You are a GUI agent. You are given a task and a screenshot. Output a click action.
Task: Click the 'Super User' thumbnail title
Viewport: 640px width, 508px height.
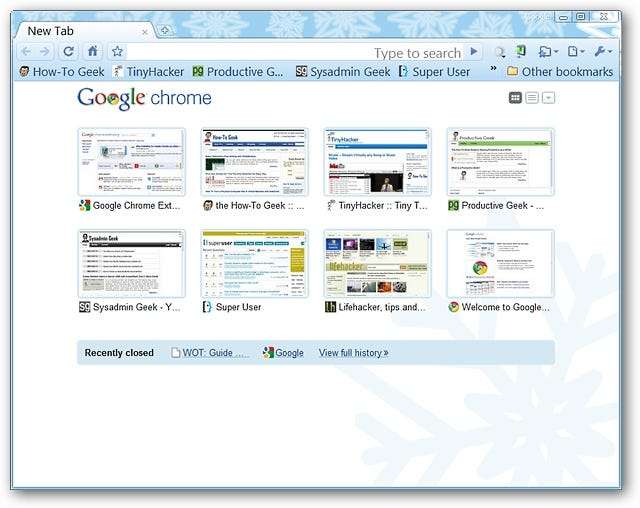pos(238,307)
